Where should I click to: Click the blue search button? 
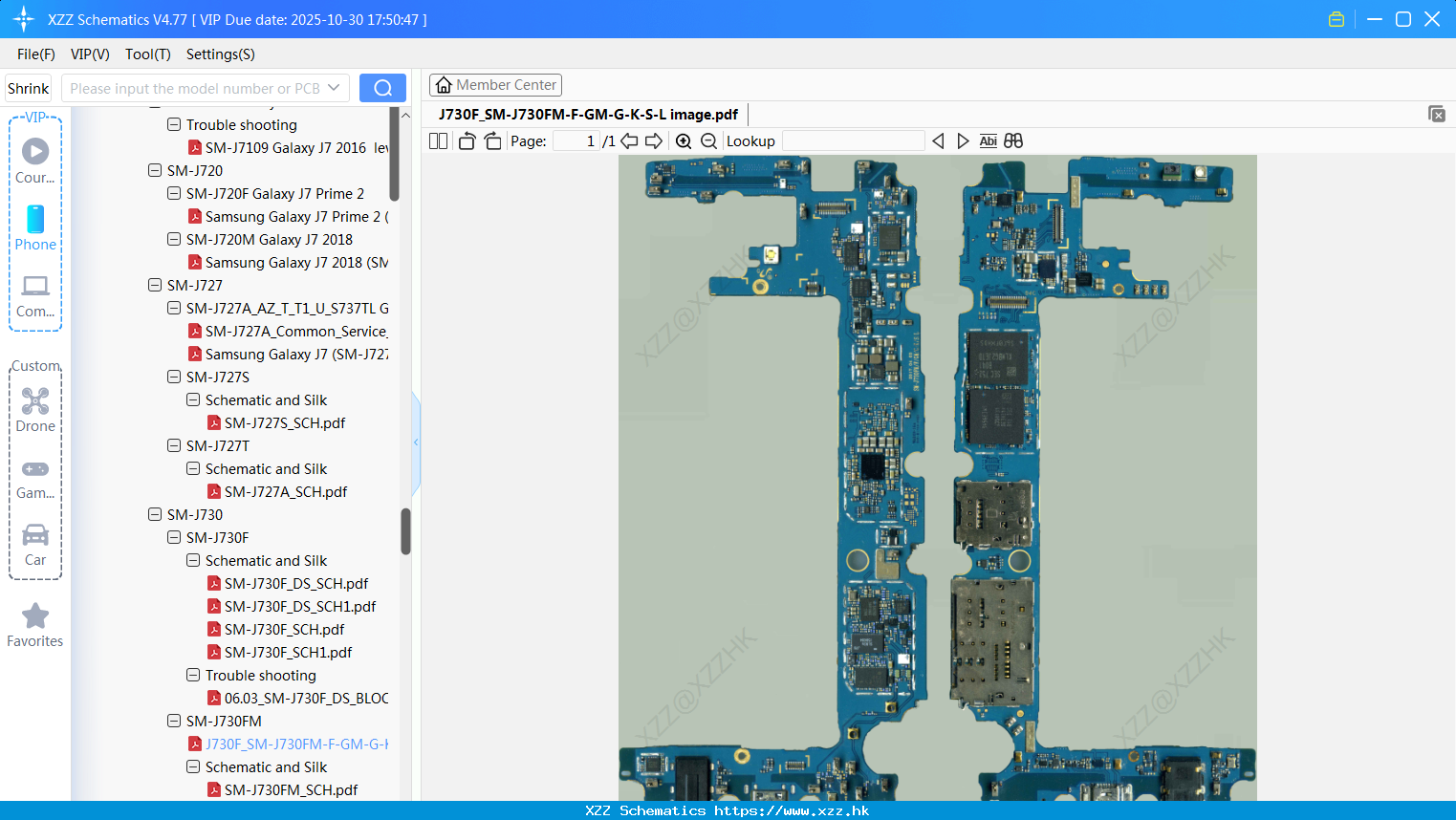point(382,88)
